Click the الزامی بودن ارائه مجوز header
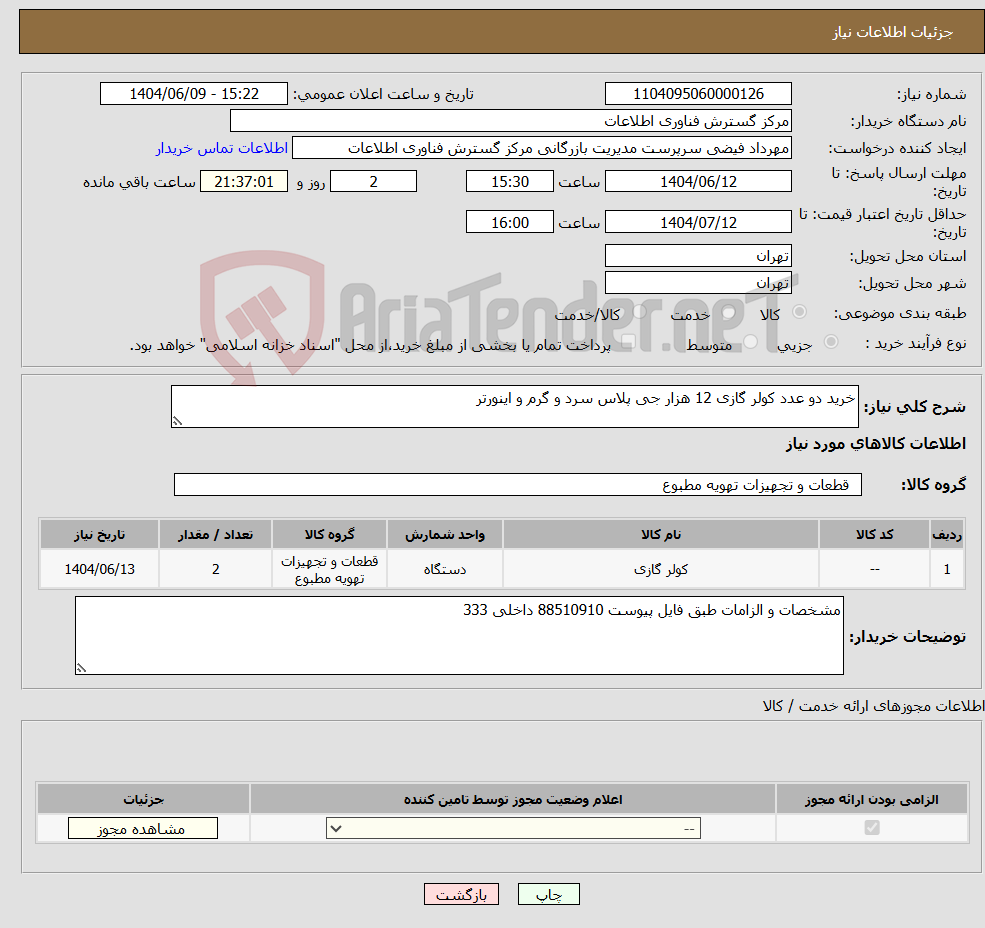 click(x=872, y=799)
